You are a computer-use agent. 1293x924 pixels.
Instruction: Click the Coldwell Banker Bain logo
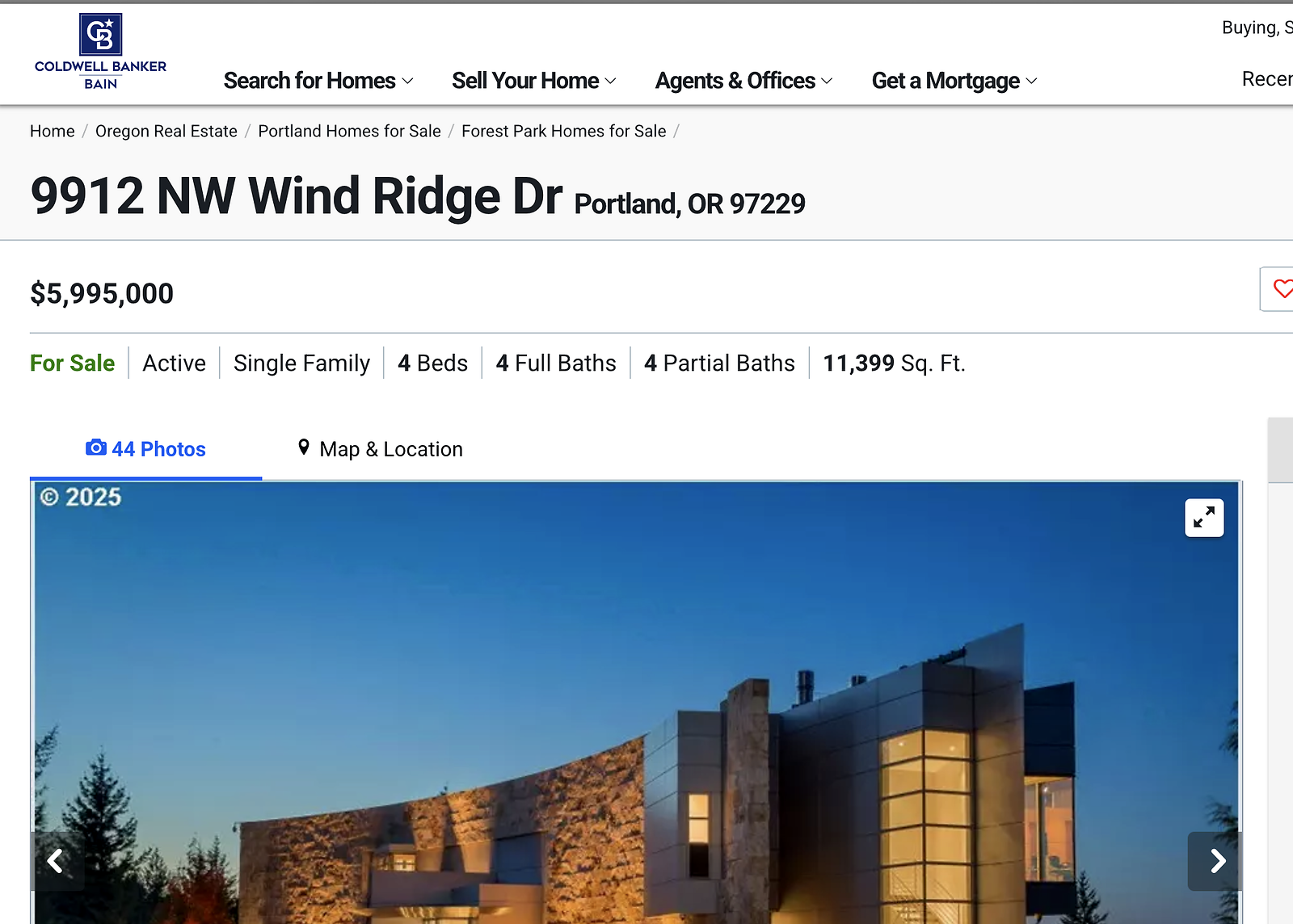click(100, 52)
